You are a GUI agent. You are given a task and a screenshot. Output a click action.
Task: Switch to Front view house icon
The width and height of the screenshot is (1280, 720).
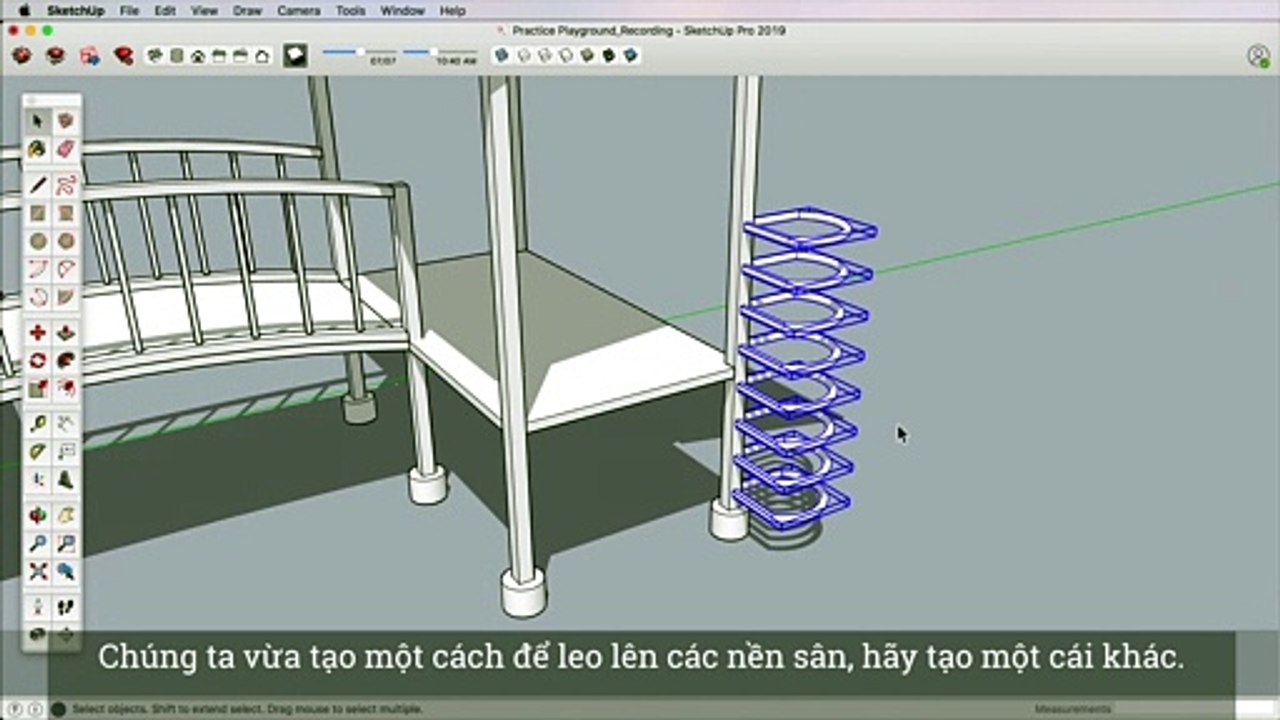[198, 56]
